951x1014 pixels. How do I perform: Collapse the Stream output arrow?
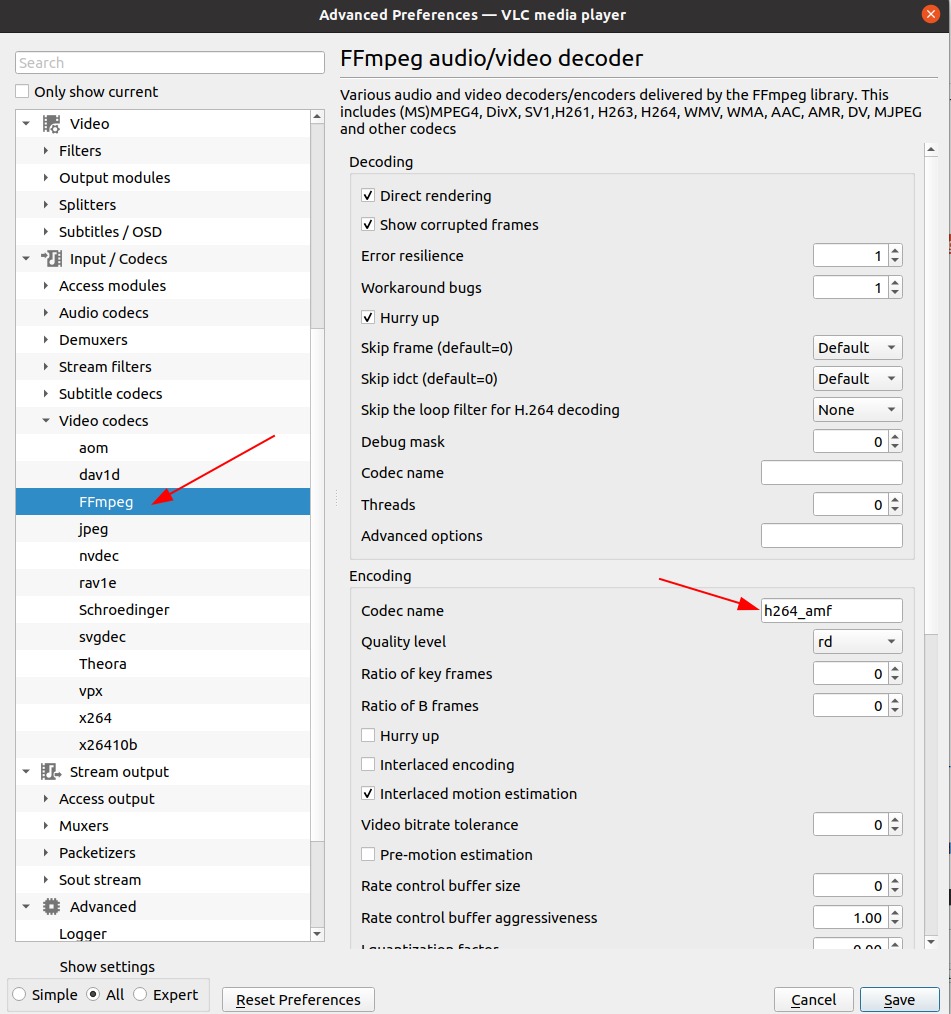(26, 771)
